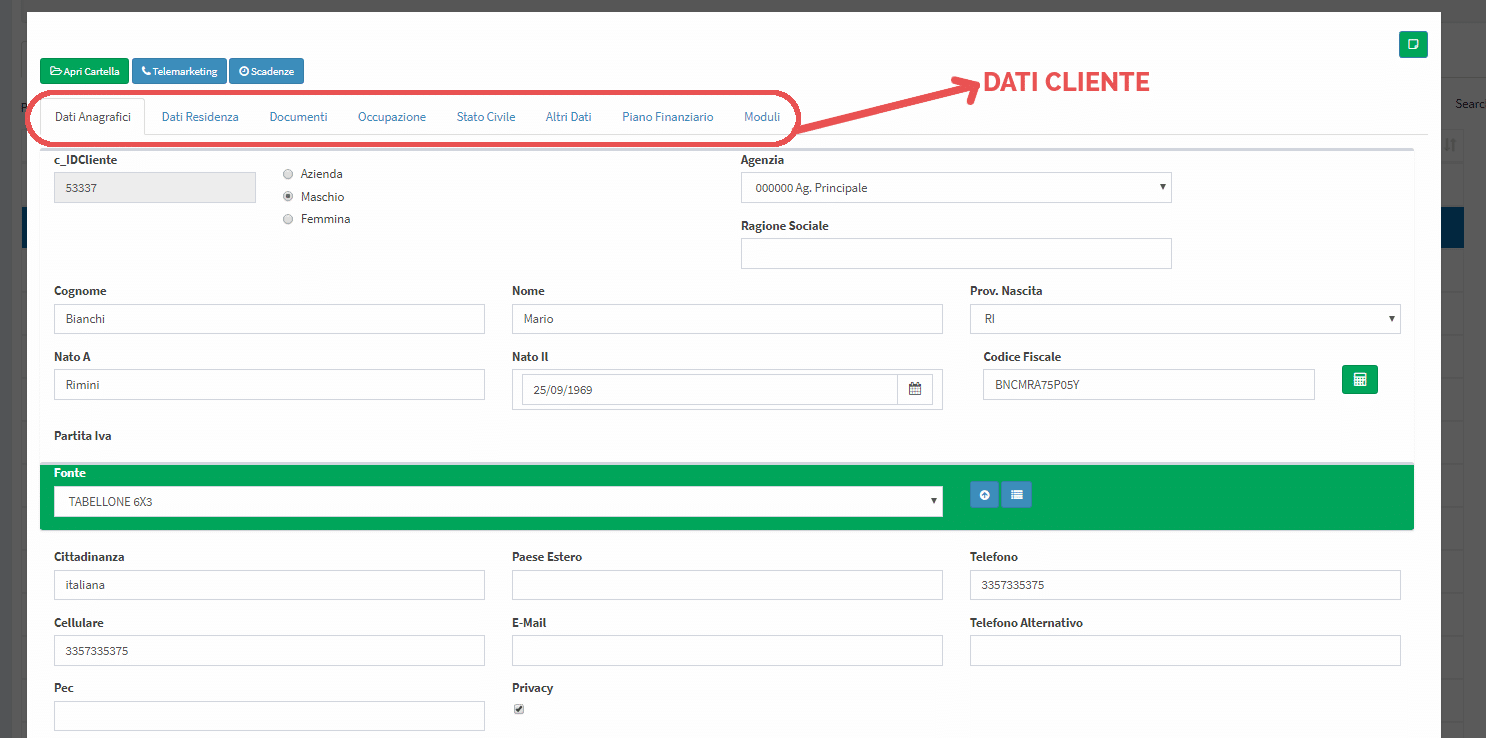Open the calendar picker for Nato Il

[914, 390]
